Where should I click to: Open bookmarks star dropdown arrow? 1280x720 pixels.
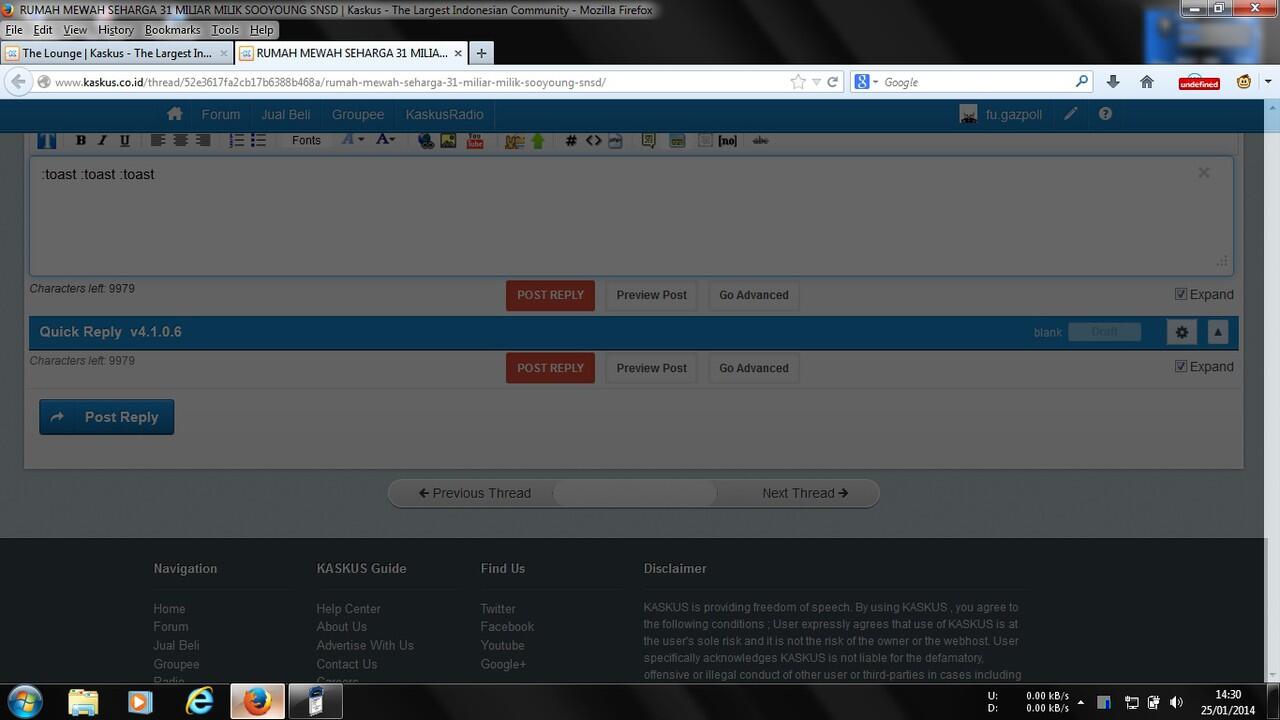816,82
